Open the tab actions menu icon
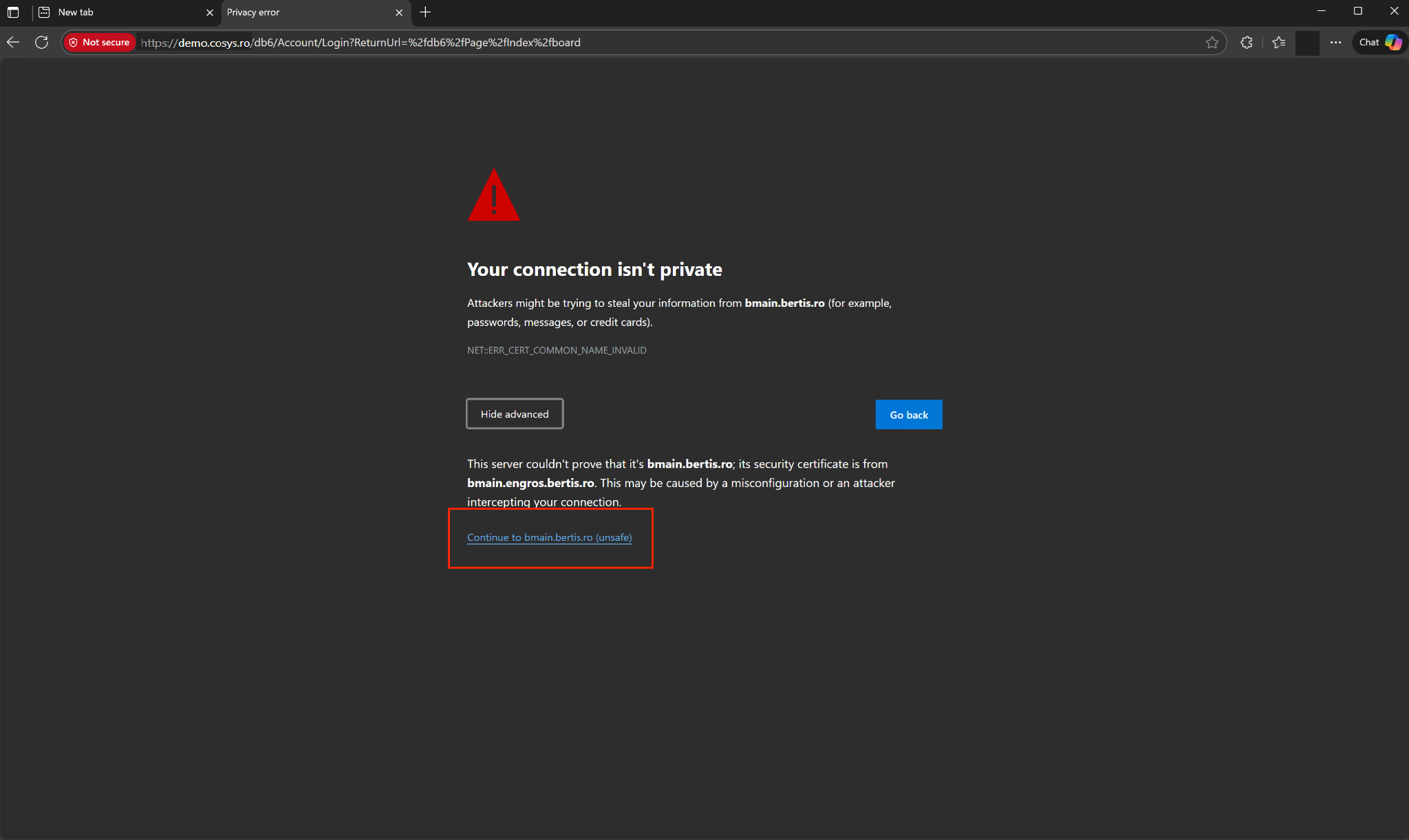 coord(13,12)
